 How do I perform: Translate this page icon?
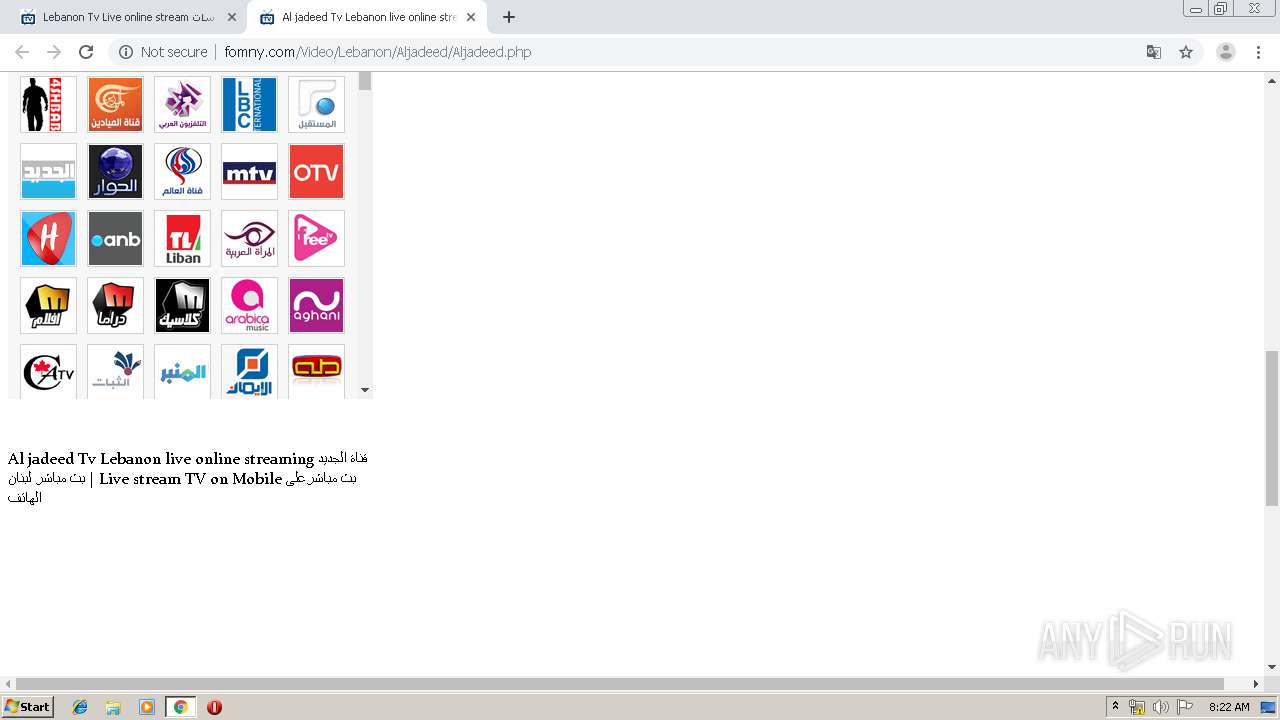1154,52
